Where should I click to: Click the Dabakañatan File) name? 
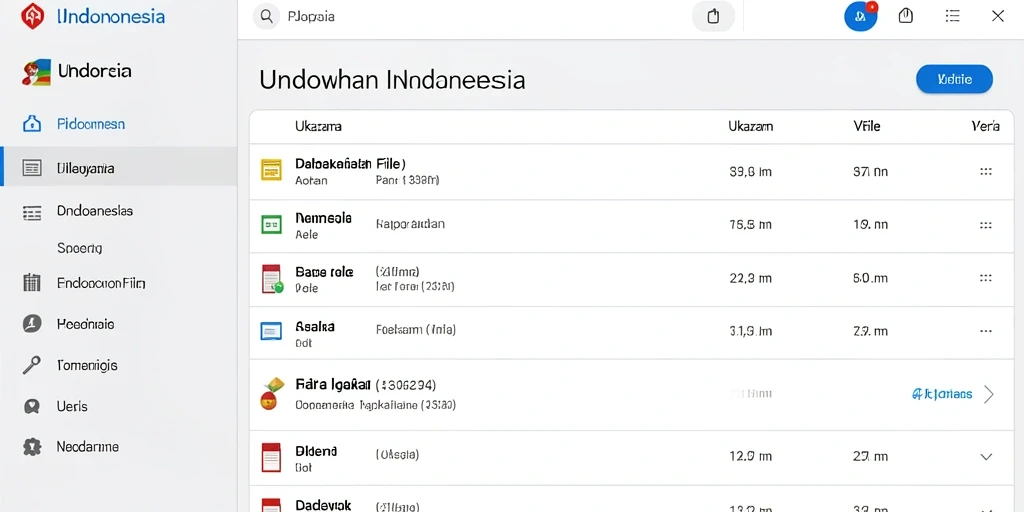[x=351, y=163]
